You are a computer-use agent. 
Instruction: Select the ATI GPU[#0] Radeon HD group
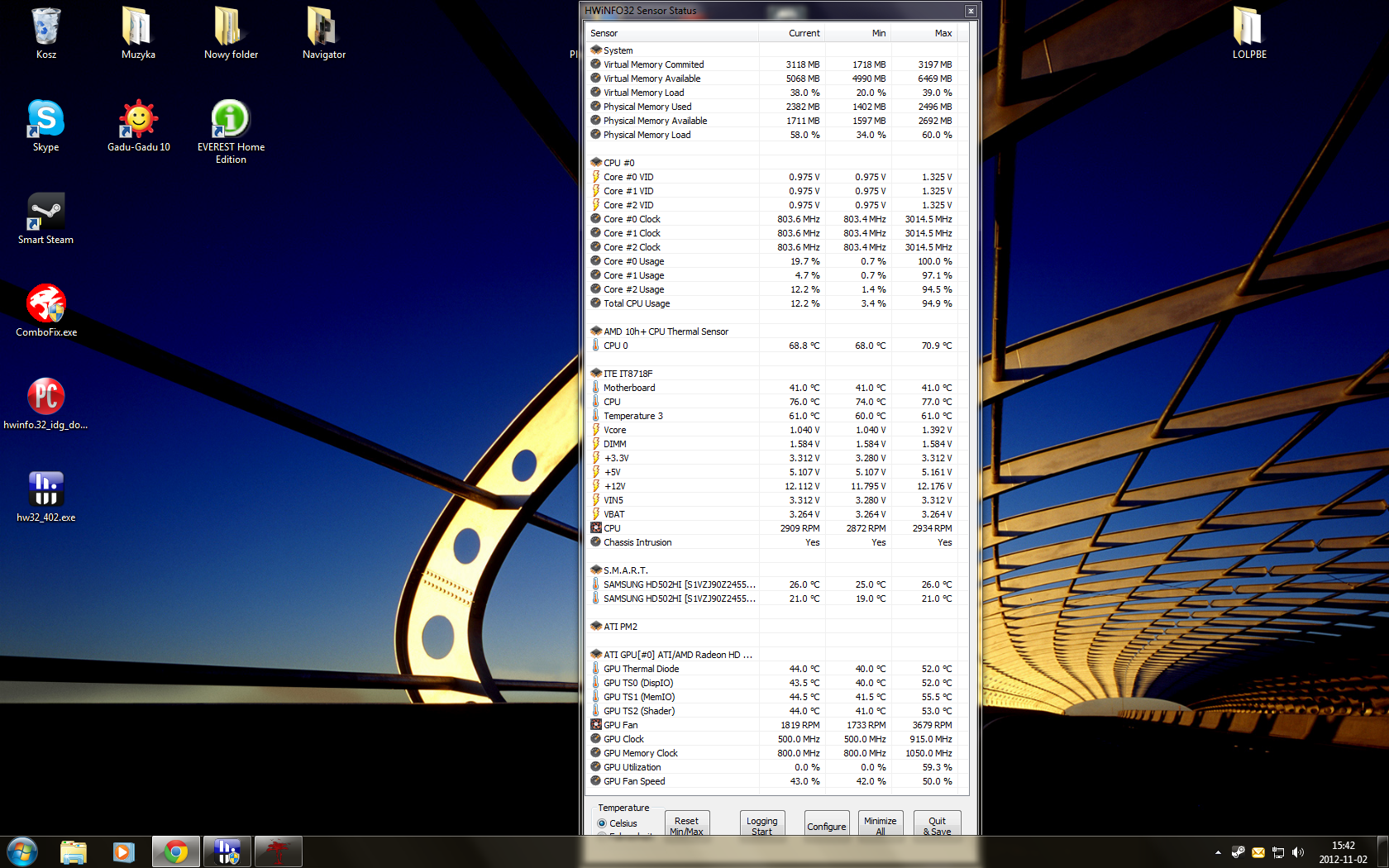point(772,655)
